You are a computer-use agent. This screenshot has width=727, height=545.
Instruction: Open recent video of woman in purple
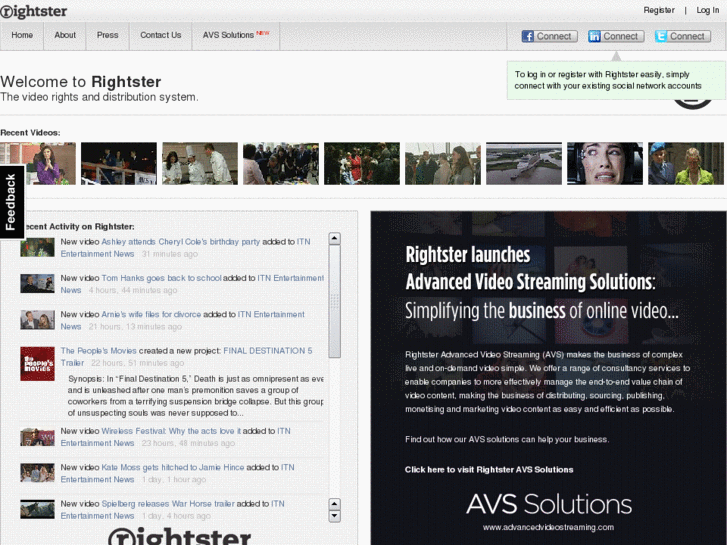tap(38, 163)
